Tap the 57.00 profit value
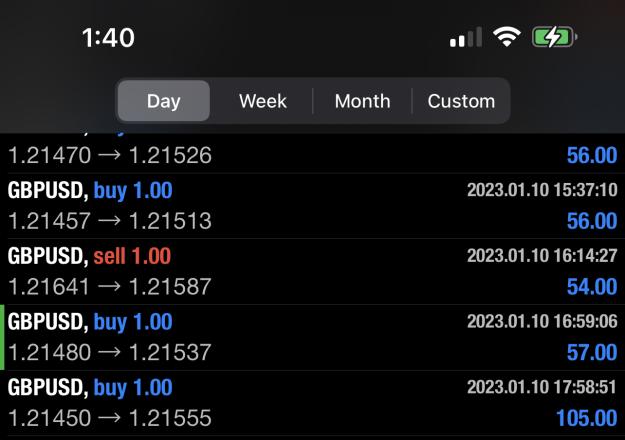625x440 pixels. pos(592,352)
